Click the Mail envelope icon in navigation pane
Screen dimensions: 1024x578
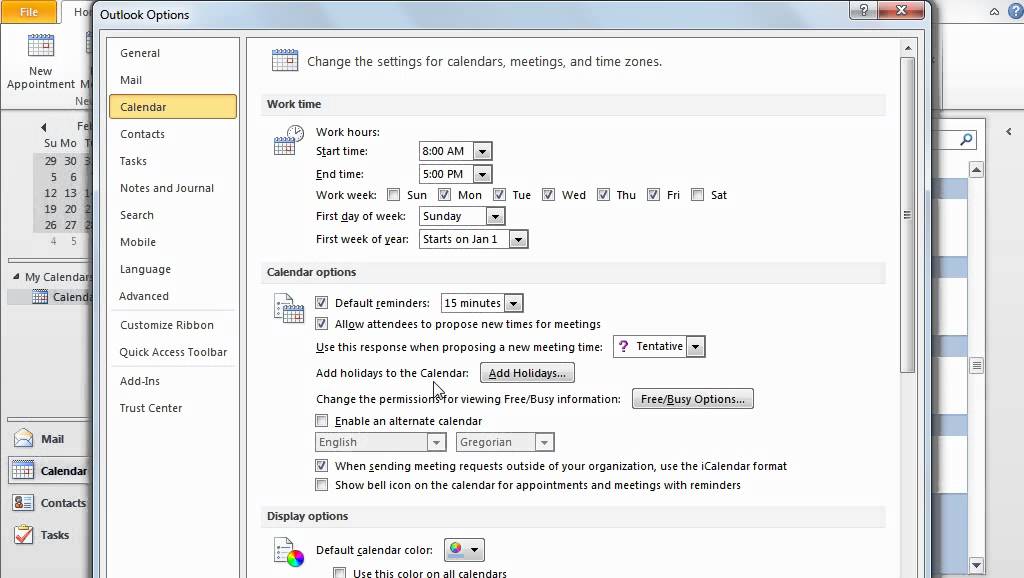[24, 438]
